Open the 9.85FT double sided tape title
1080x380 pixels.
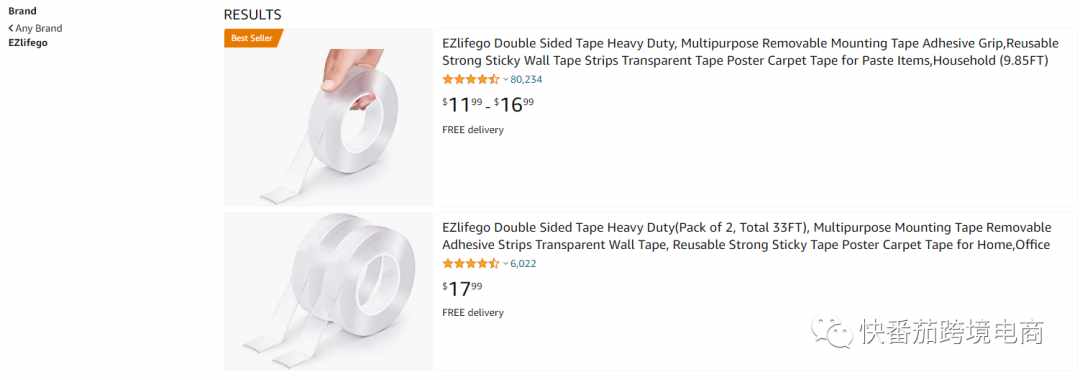[746, 52]
